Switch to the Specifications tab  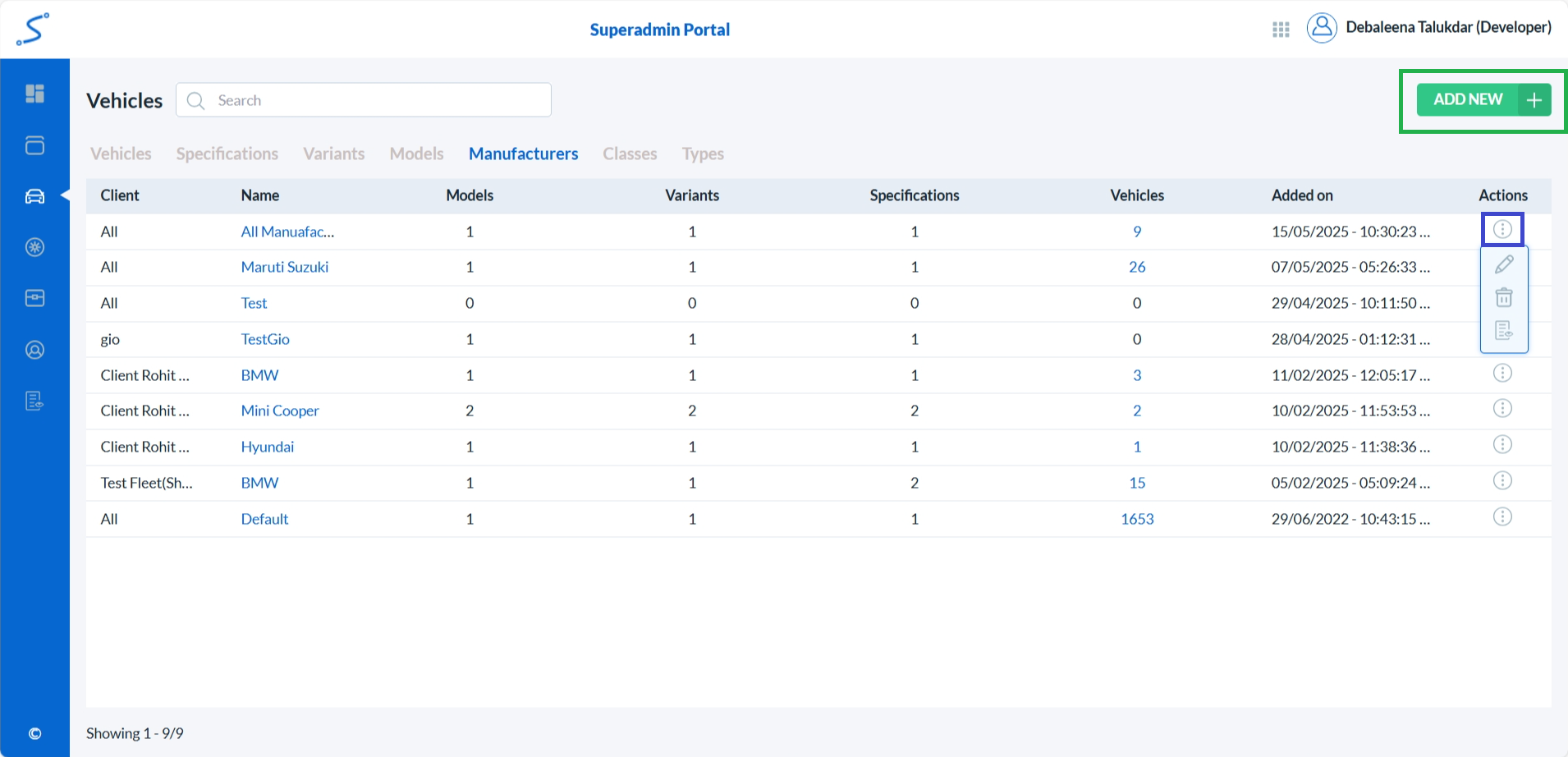point(227,154)
